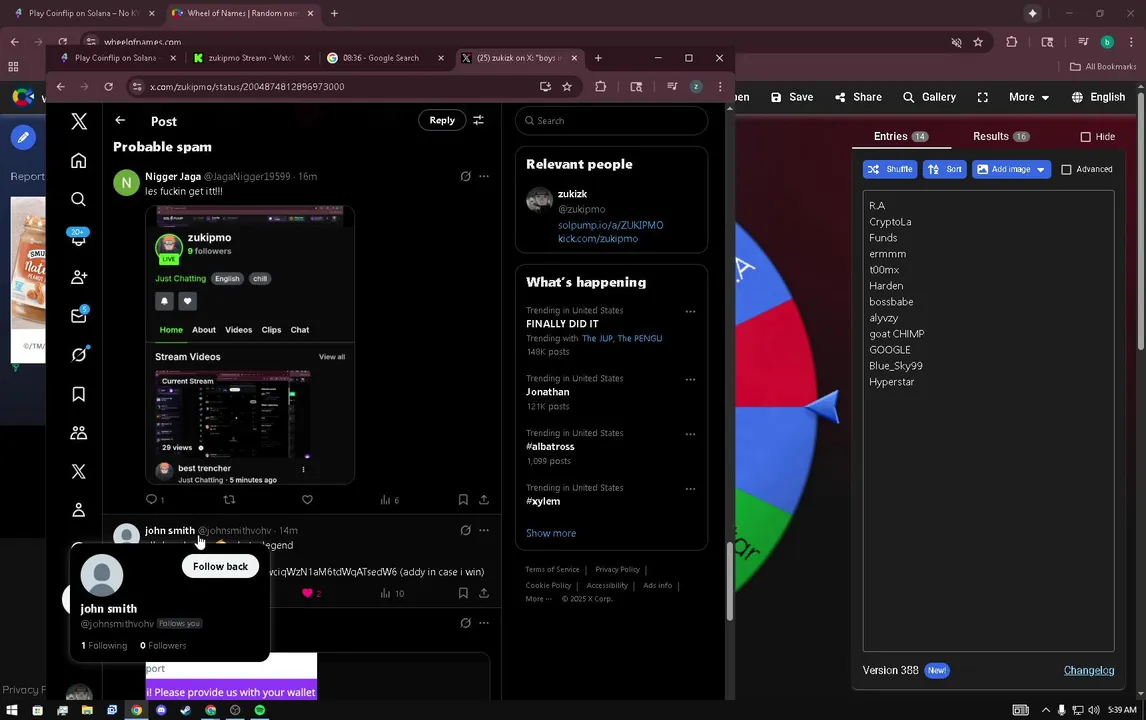
Task: Open Messages envelope in X sidebar
Action: [78, 315]
